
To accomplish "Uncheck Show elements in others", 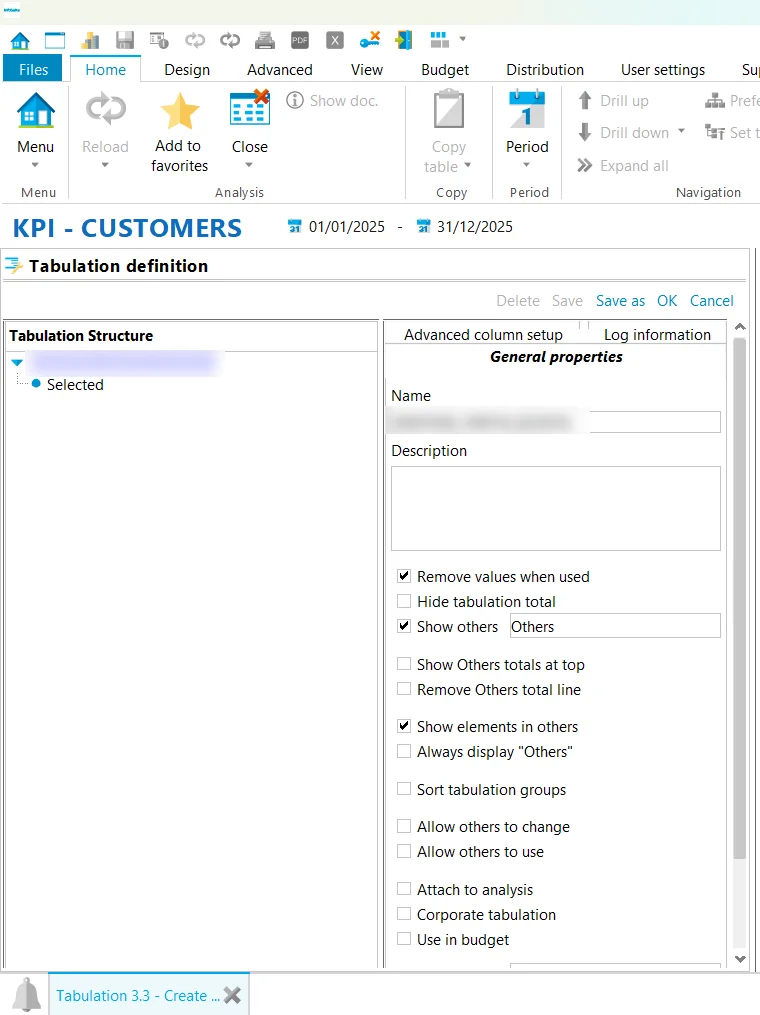I will coord(404,726).
